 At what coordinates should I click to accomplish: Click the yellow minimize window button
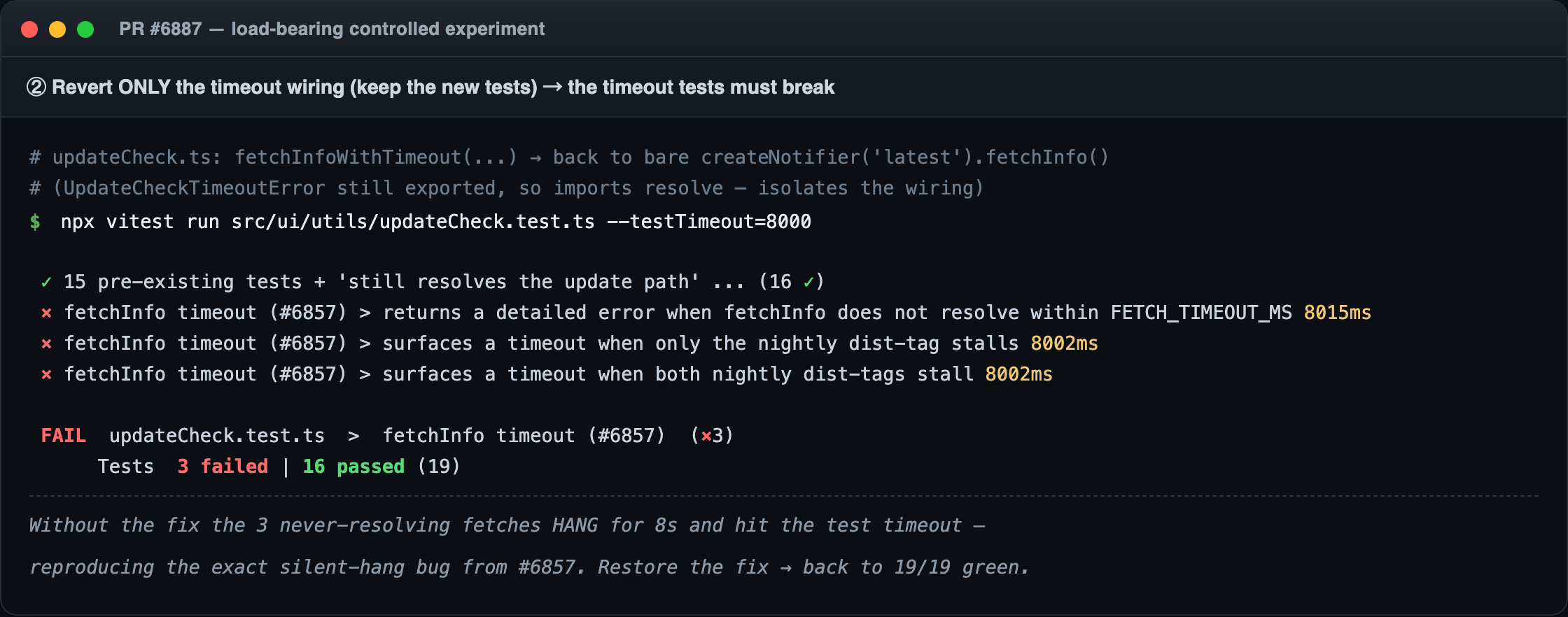tap(57, 29)
